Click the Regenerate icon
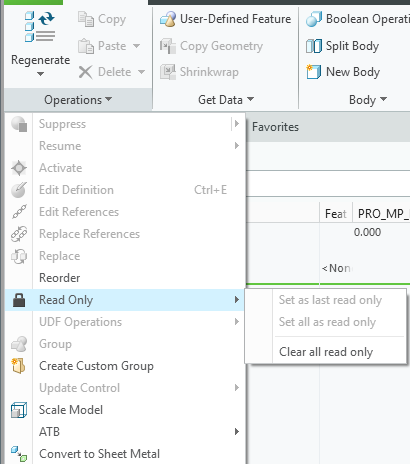This screenshot has height=464, width=410. (x=40, y=27)
